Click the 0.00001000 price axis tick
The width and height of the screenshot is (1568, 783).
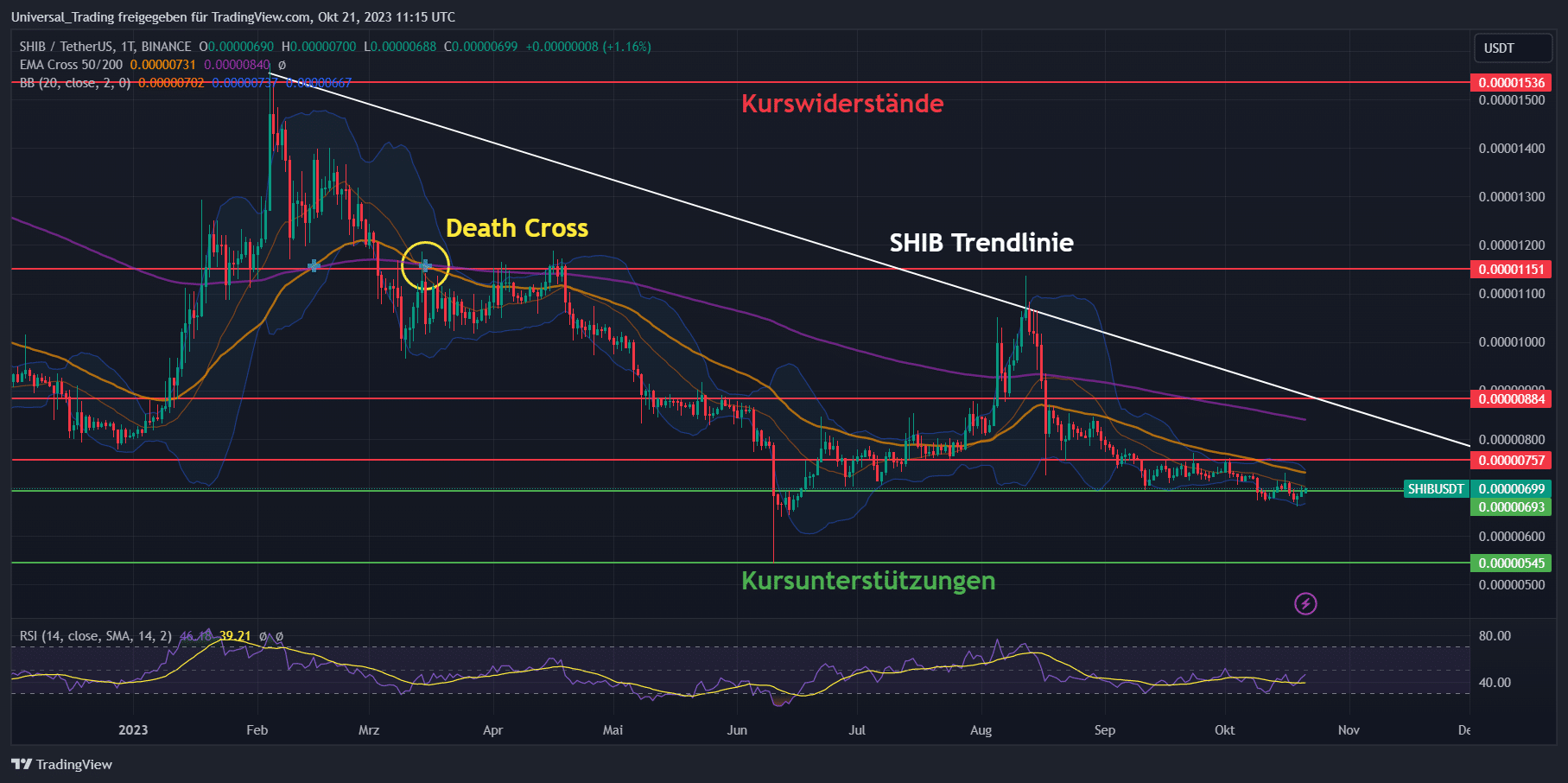click(1511, 342)
